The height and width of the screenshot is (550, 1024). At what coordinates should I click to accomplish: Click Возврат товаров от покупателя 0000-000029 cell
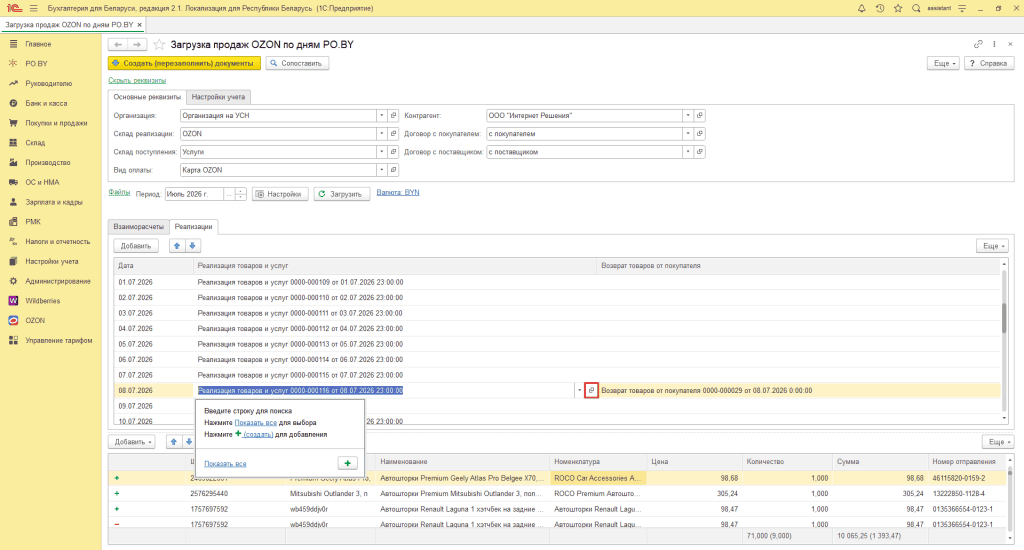pos(798,391)
